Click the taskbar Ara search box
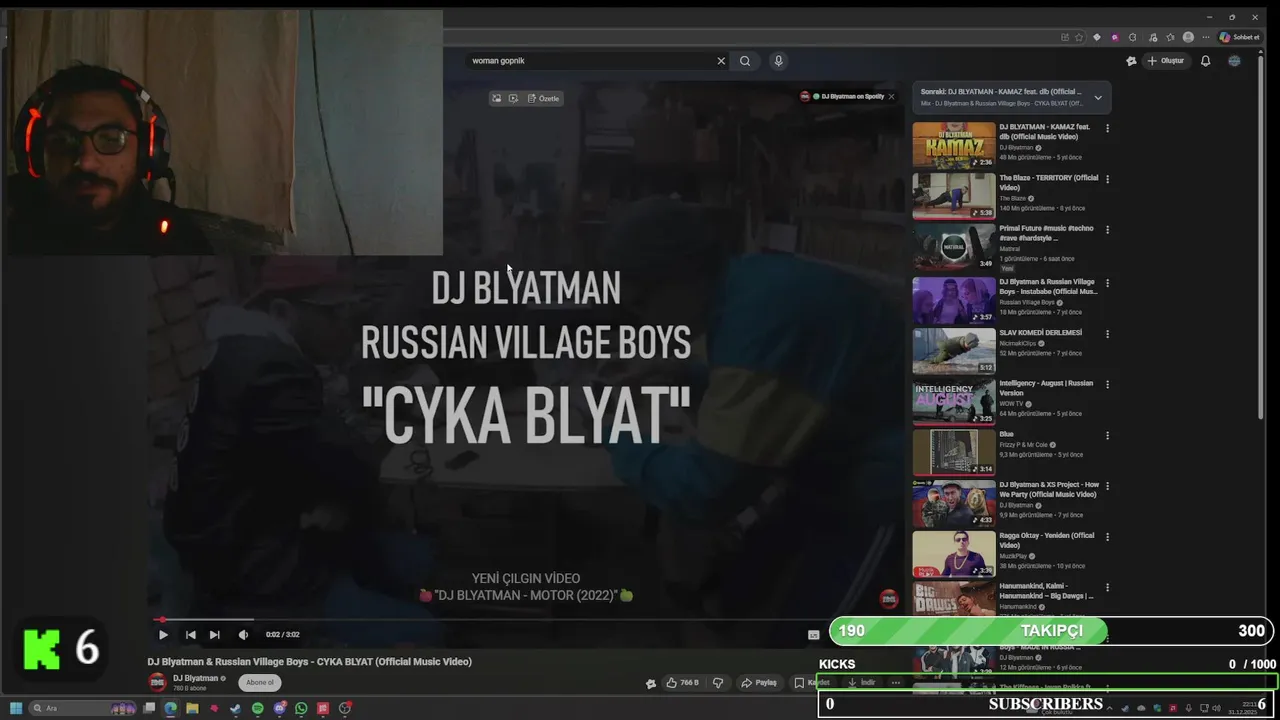The image size is (1280, 720). 82,708
